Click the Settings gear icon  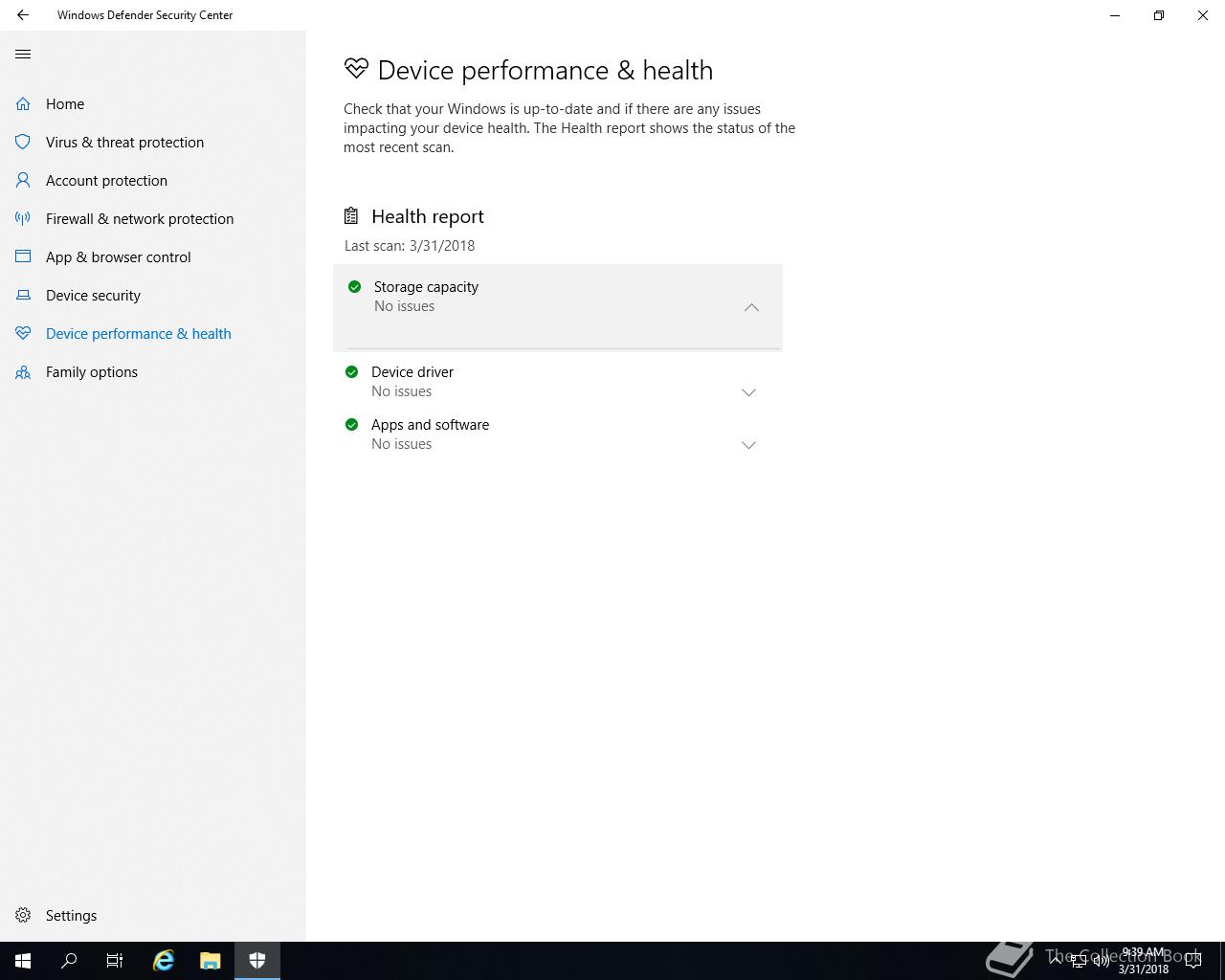23,915
